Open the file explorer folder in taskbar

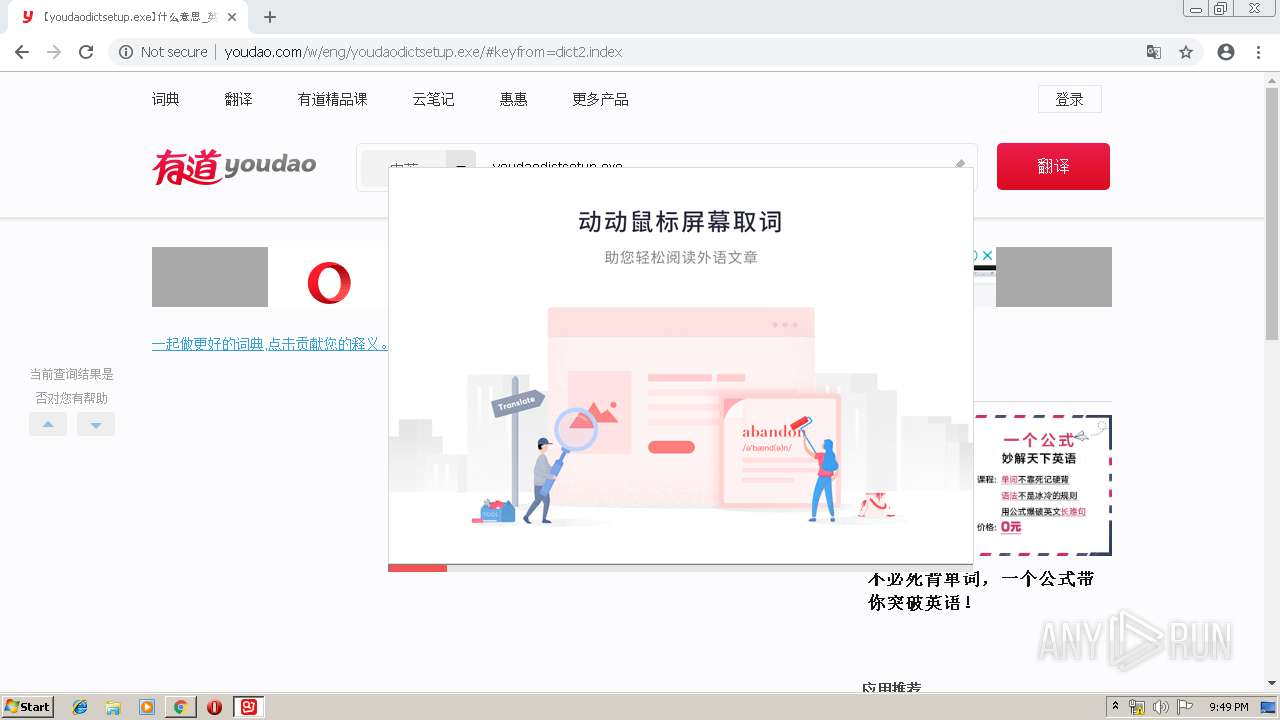[x=113, y=707]
